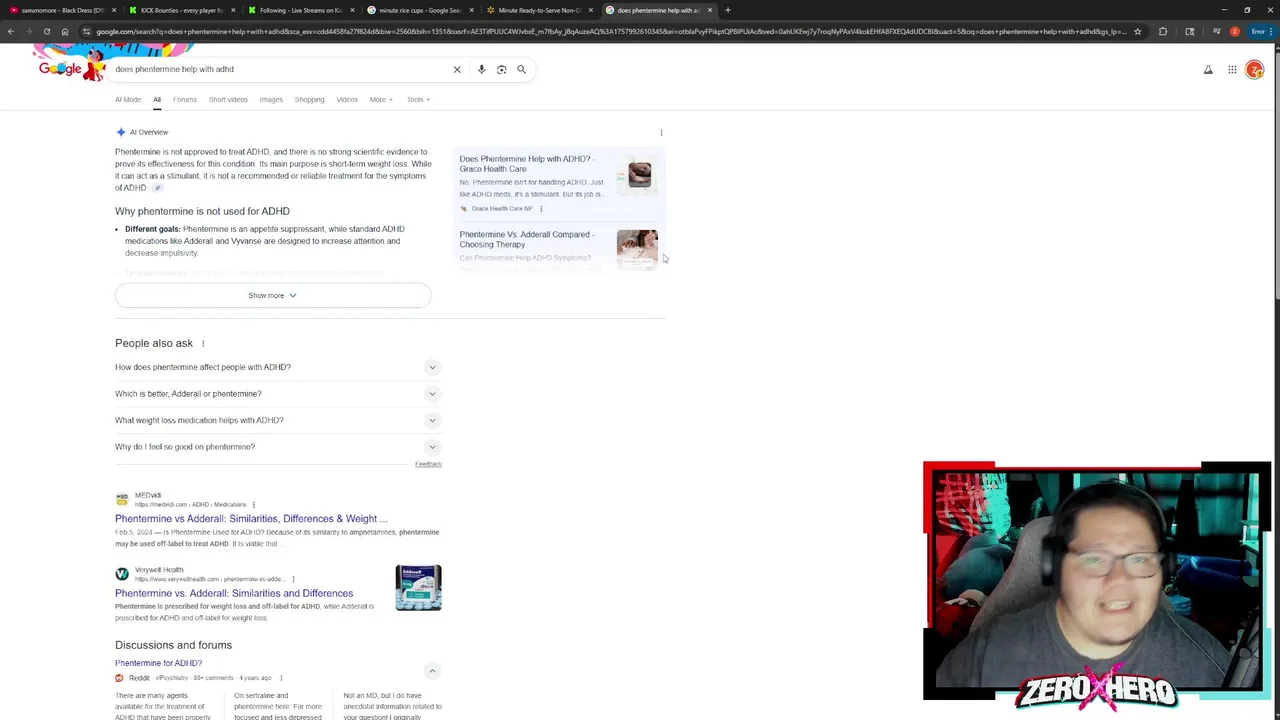Viewport: 1280px width, 720px height.
Task: Expand 'How does phentermine affect people with ADHD?'
Action: click(x=277, y=367)
